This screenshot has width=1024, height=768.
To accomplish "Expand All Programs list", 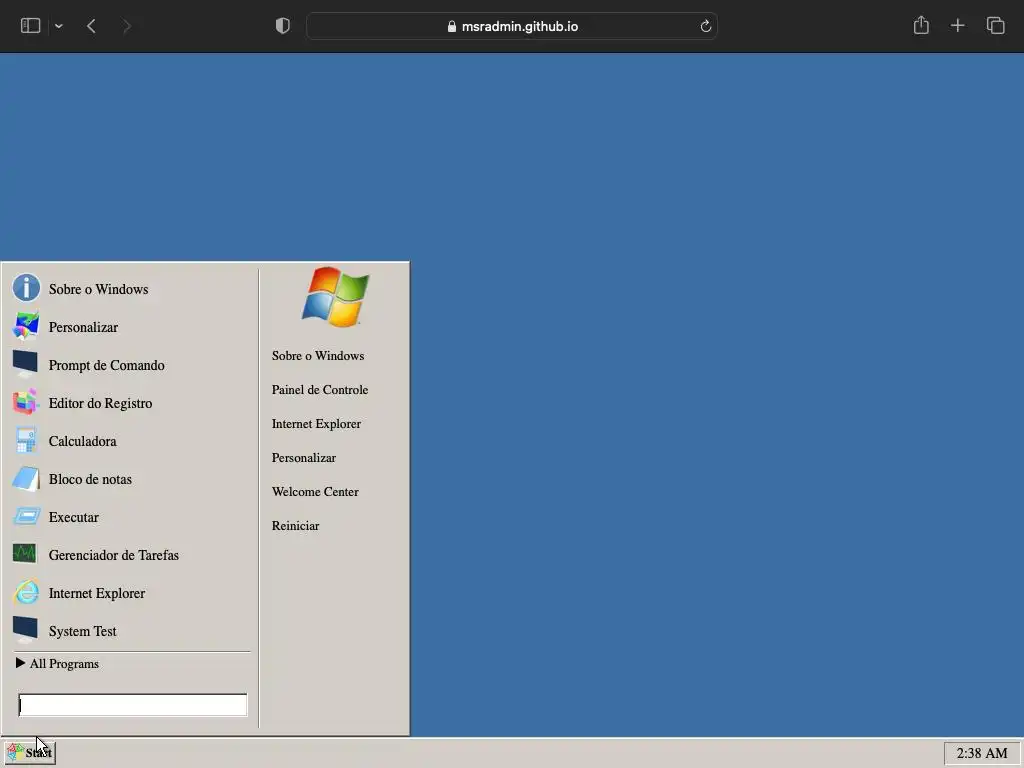I will point(57,664).
